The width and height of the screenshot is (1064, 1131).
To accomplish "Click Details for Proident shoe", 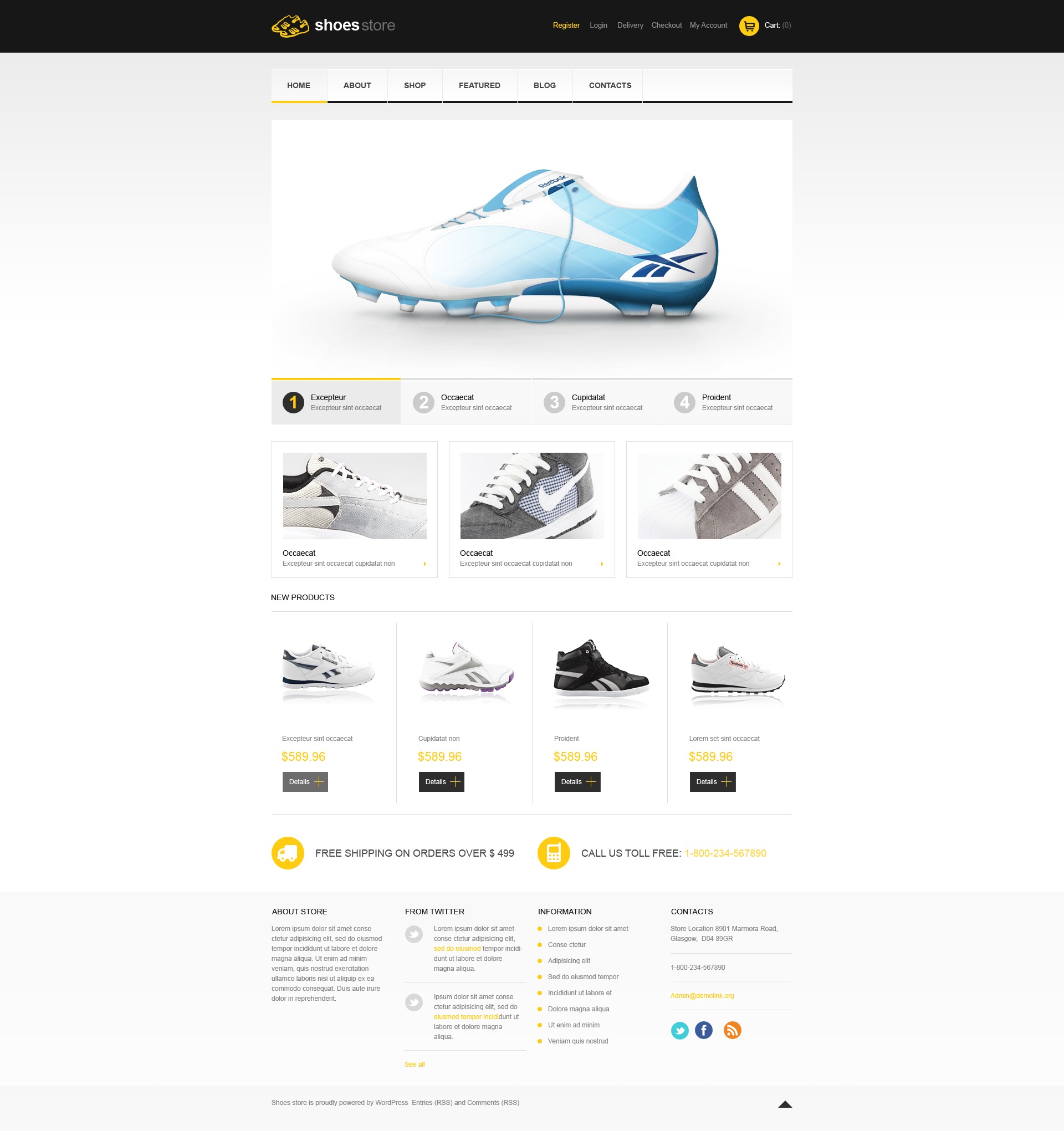I will coord(577,782).
